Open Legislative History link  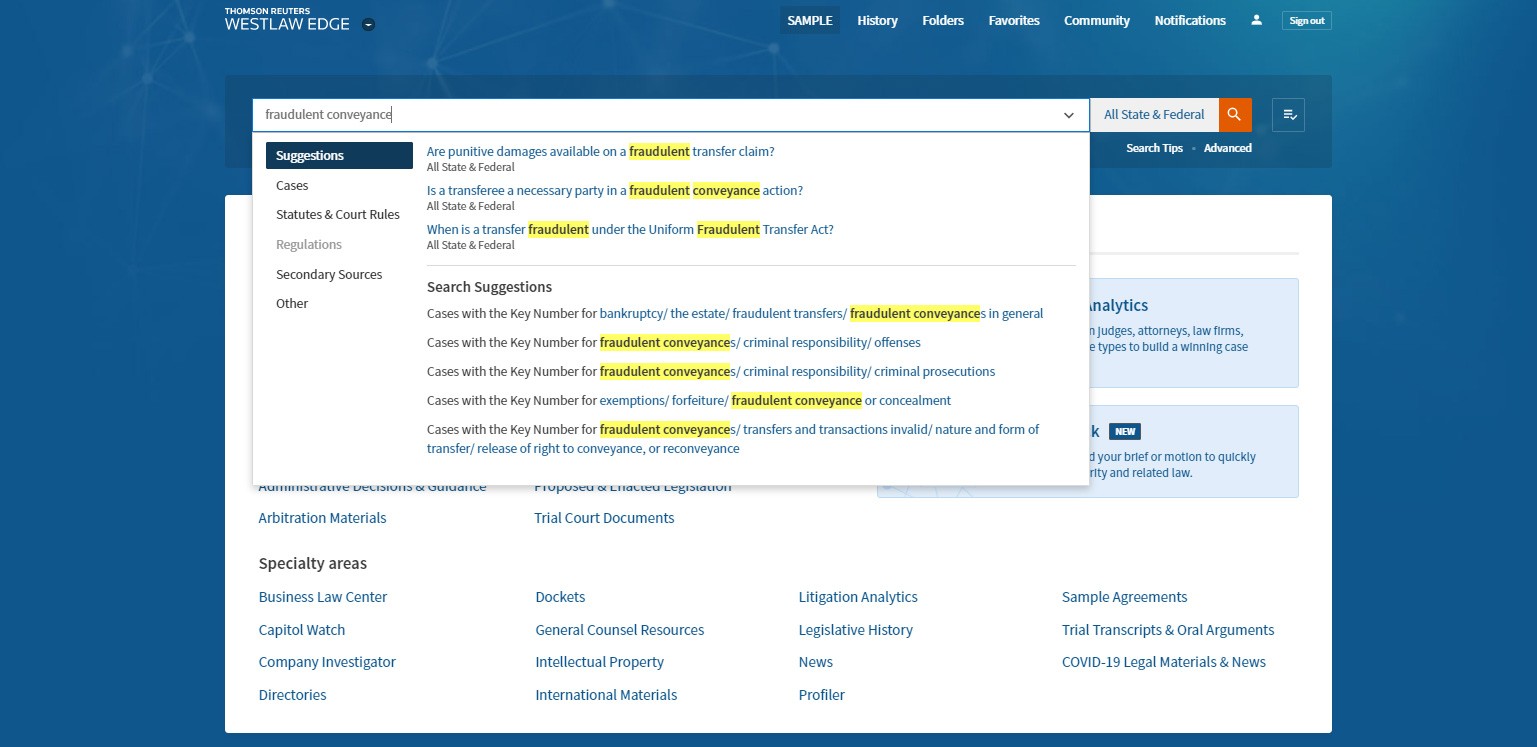coord(855,630)
